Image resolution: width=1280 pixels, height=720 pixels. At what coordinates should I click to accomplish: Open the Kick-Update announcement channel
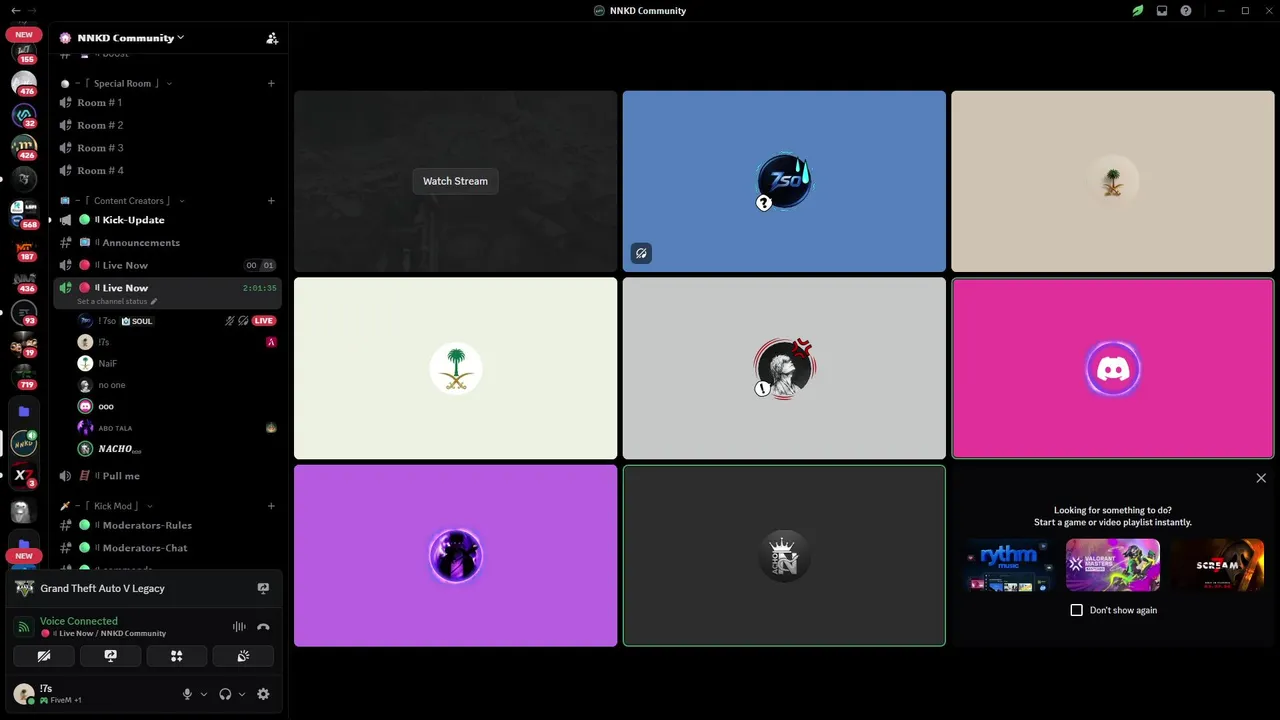(x=167, y=220)
